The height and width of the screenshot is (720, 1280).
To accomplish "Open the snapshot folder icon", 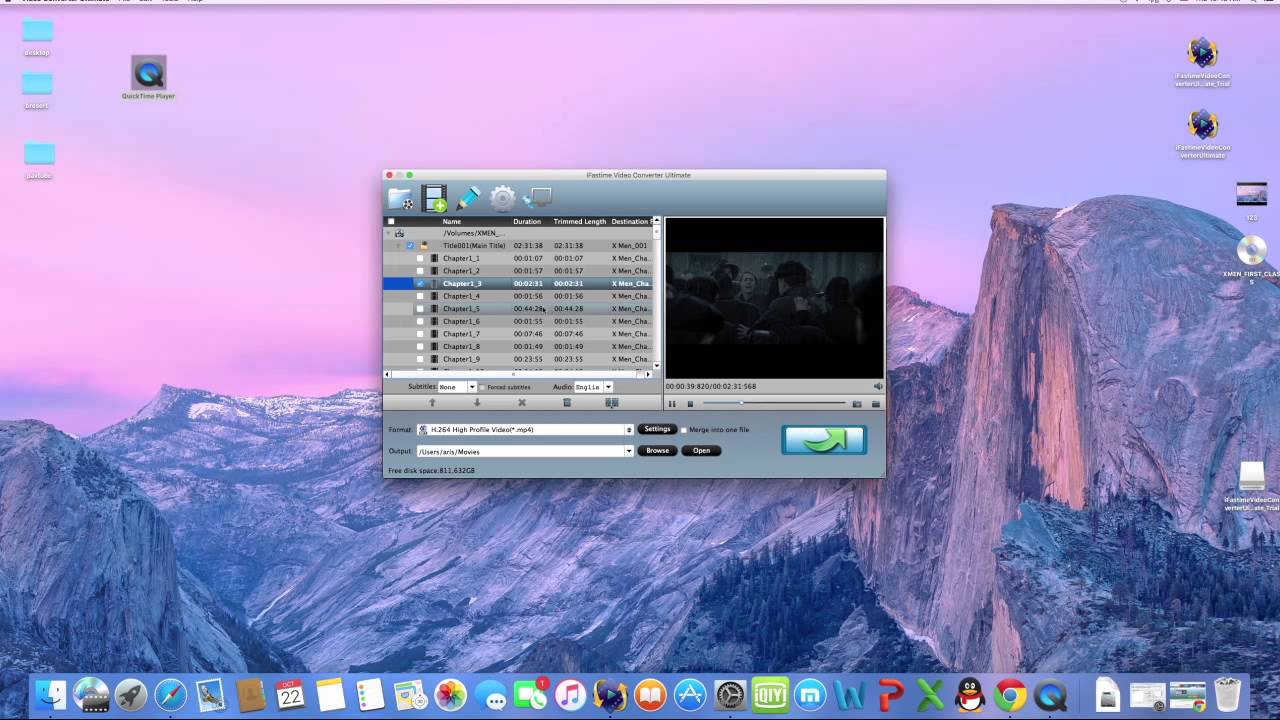I will coord(876,404).
